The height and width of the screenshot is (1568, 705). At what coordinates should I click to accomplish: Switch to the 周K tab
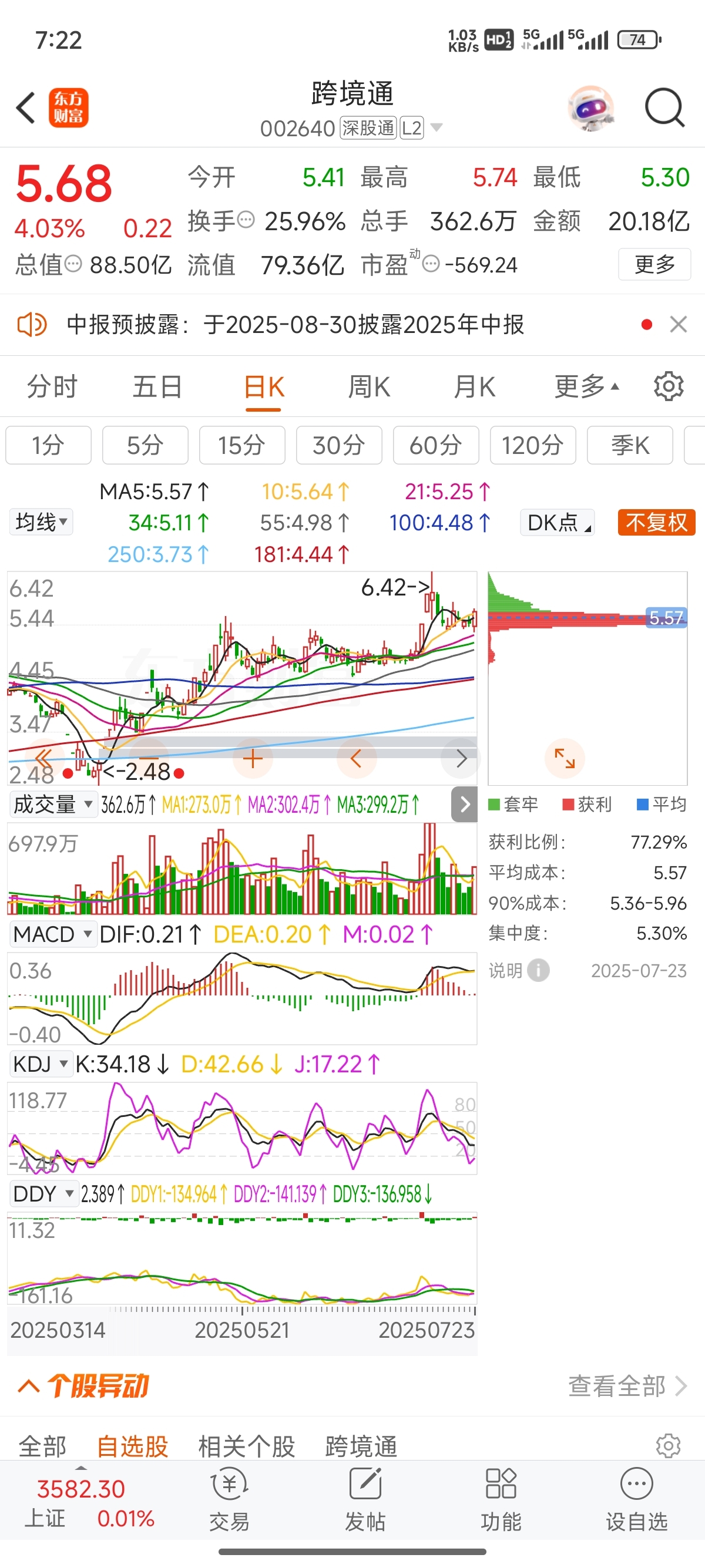(x=369, y=386)
